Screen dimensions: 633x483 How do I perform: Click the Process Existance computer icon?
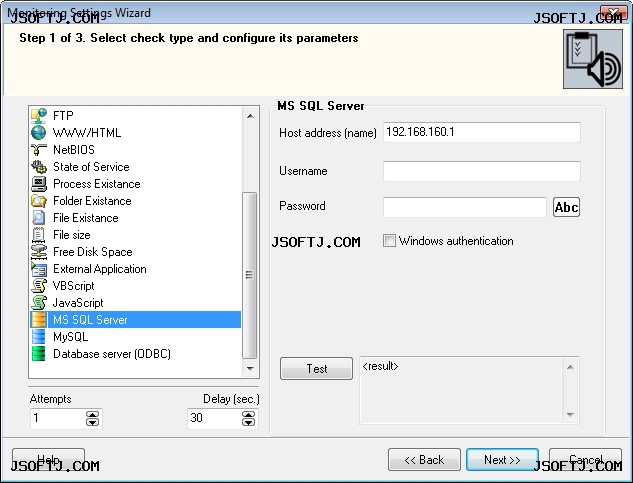[39, 184]
